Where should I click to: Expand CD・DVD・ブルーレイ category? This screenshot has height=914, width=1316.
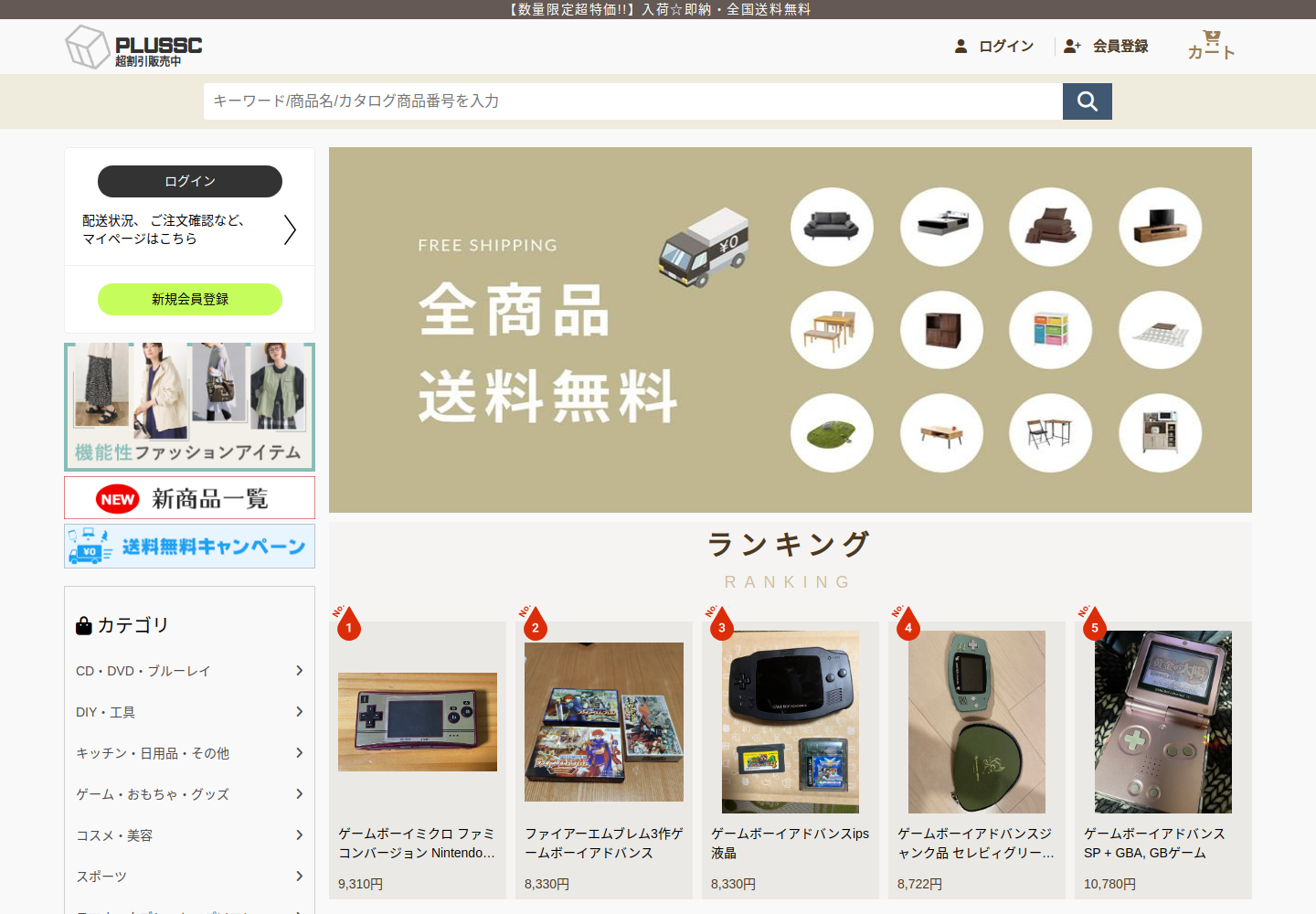pyautogui.click(x=189, y=671)
